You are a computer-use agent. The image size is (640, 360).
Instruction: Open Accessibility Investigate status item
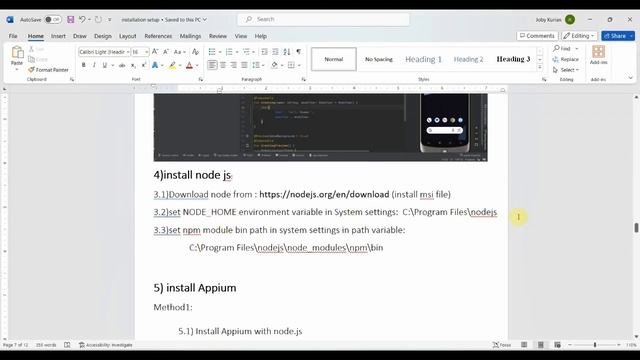click(x=105, y=345)
